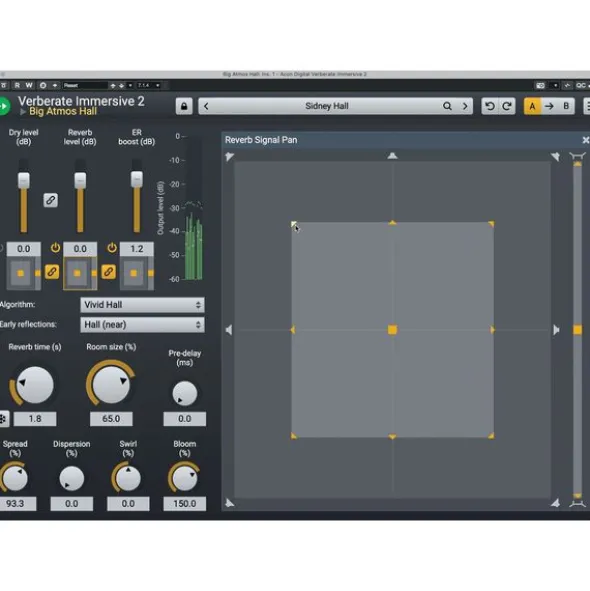Open the reverb signal pan thumbnail
The width and height of the screenshot is (590, 591).
coord(80,273)
